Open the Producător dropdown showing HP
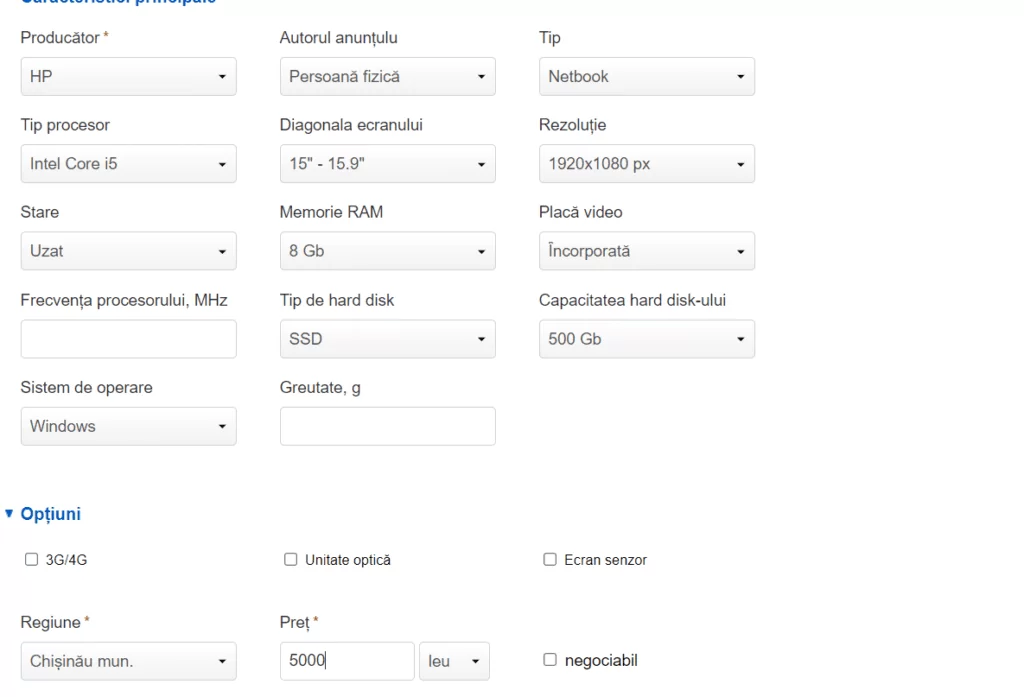This screenshot has width=1024, height=697. (129, 76)
